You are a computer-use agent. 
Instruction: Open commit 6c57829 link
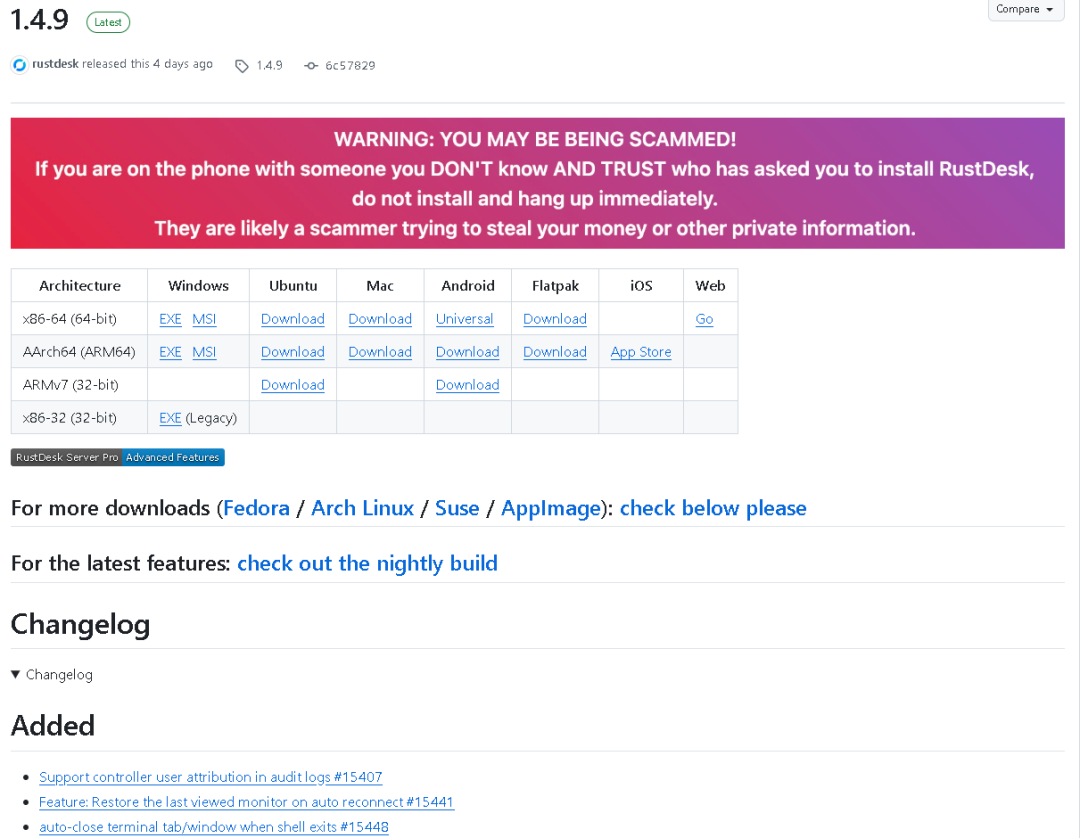pyautogui.click(x=350, y=65)
